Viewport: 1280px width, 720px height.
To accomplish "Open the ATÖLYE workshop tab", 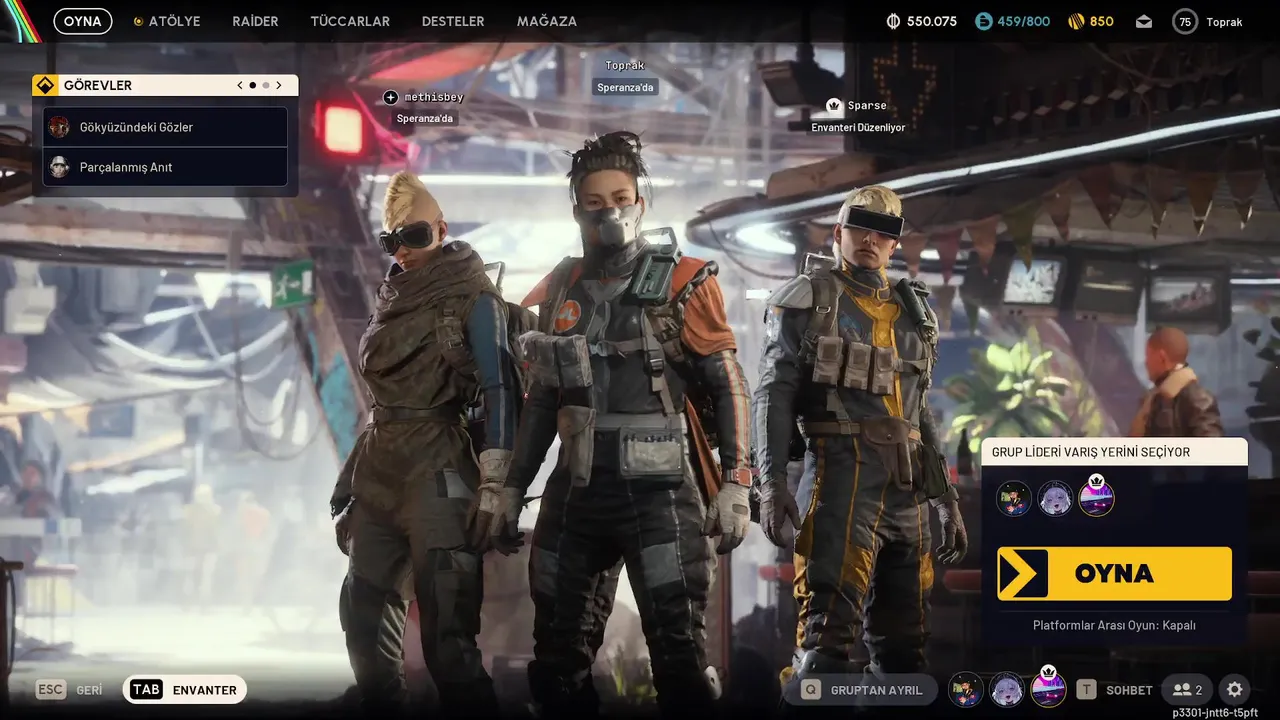I will [167, 21].
